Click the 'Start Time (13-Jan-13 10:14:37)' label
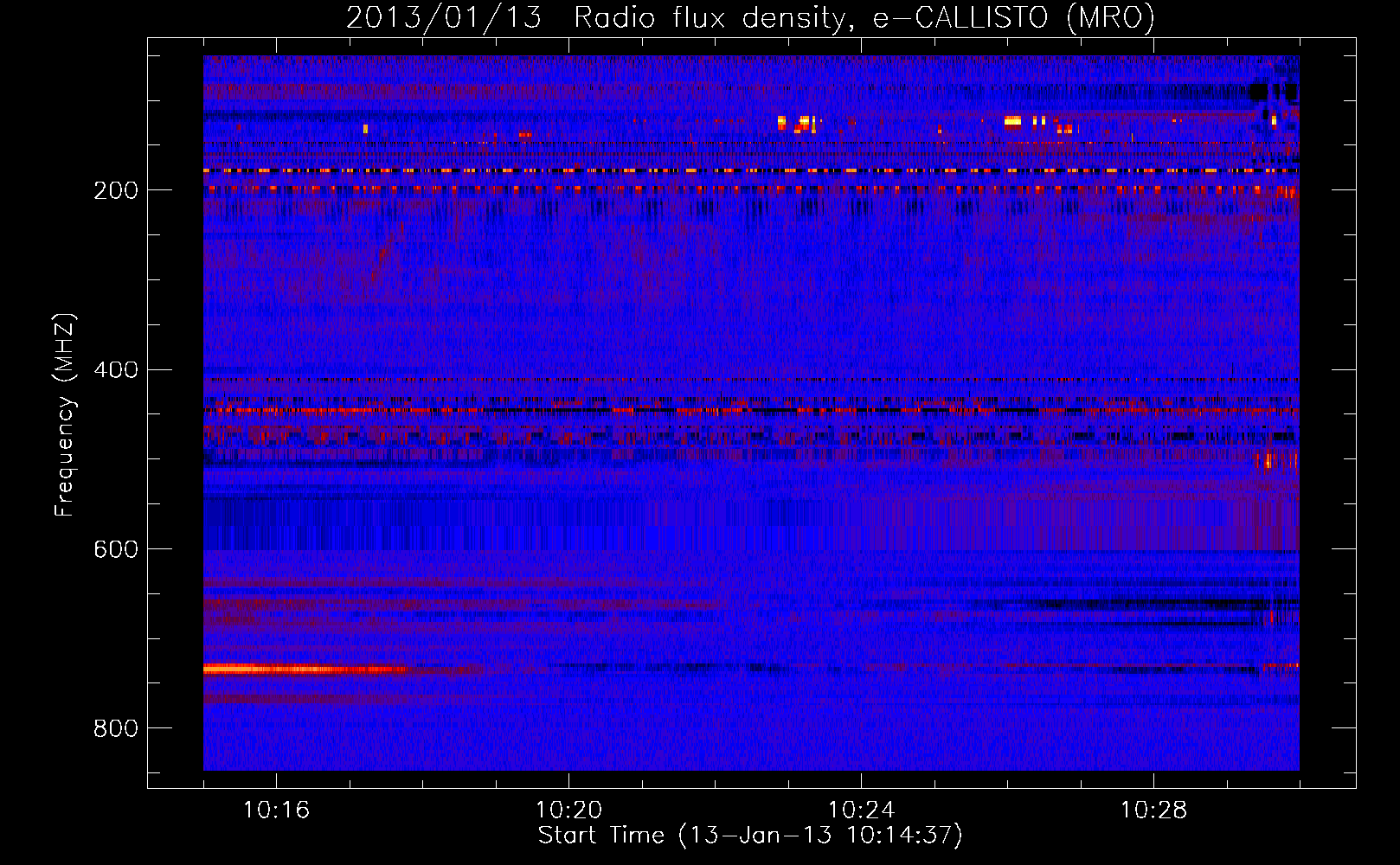Viewport: 1400px width, 865px height. point(750,836)
